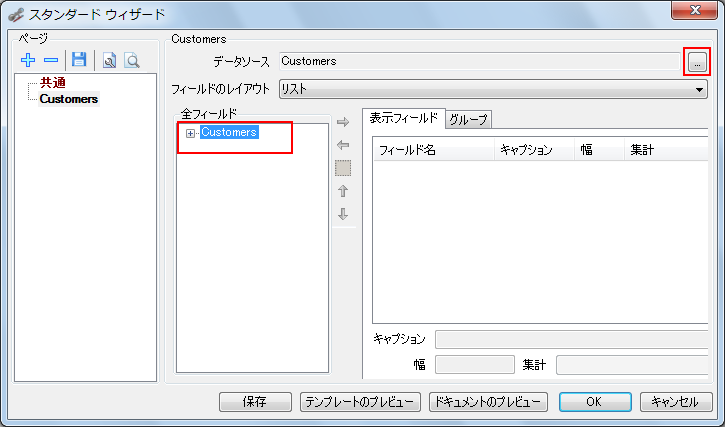This screenshot has height=427, width=725.
Task: Click the up arrow to move field
Action: tap(343, 191)
